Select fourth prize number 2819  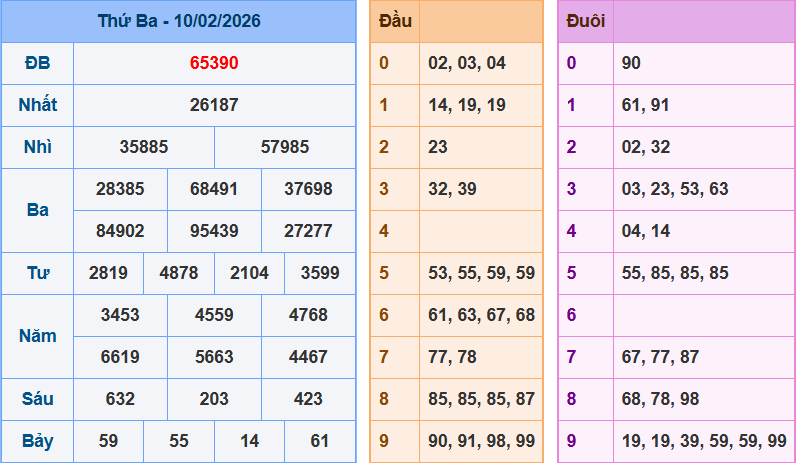108,273
